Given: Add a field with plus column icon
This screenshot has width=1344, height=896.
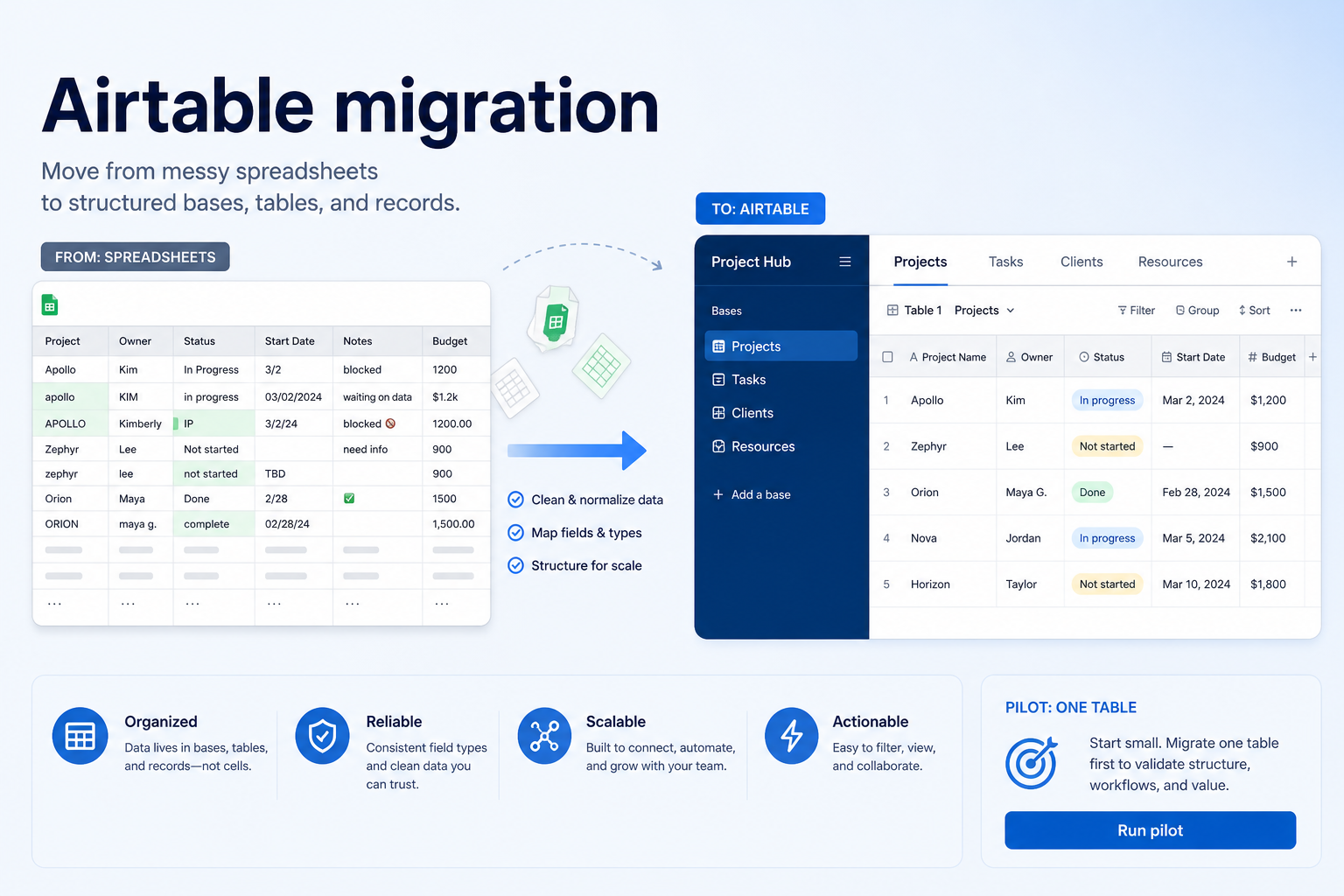Looking at the screenshot, I should click(x=1312, y=357).
